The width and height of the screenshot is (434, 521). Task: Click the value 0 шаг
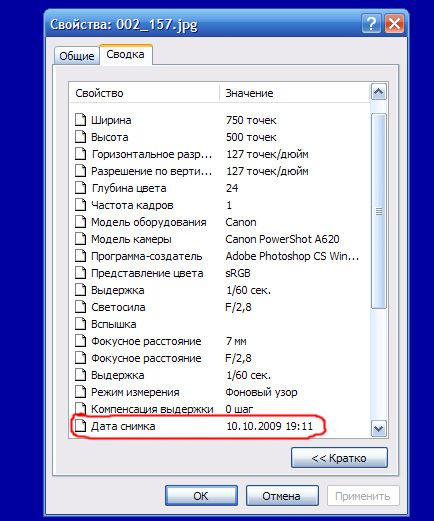pyautogui.click(x=239, y=409)
